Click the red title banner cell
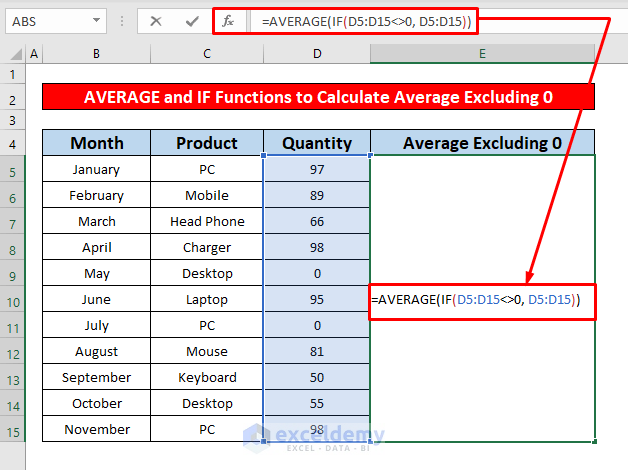Screen dimensions: 628x470 point(318,96)
